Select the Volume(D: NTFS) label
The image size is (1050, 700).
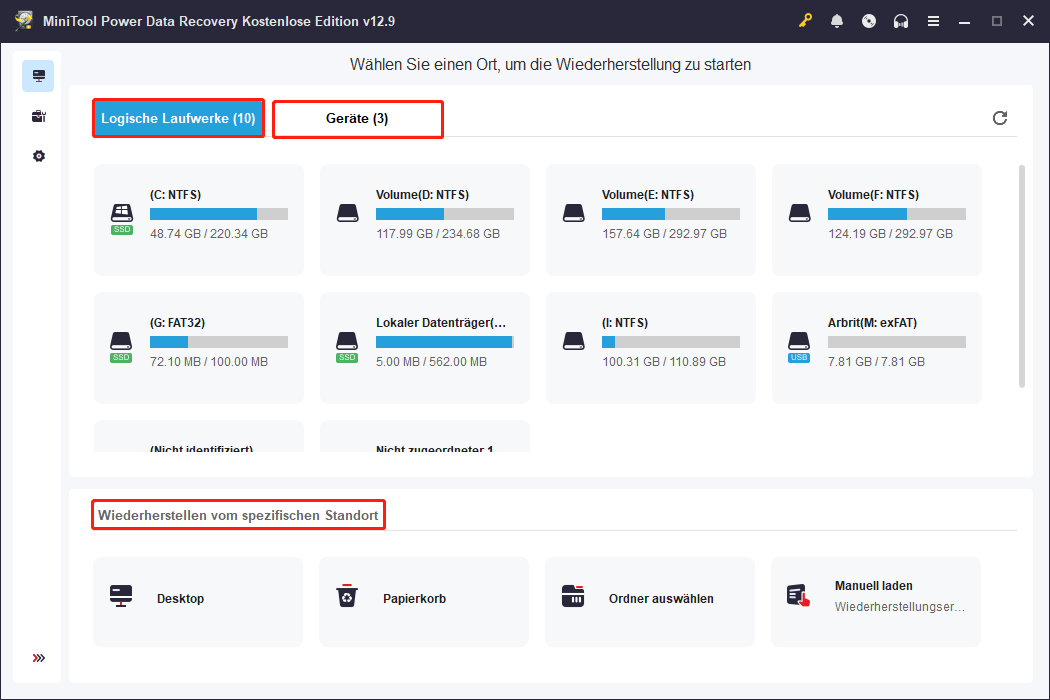coord(423,195)
